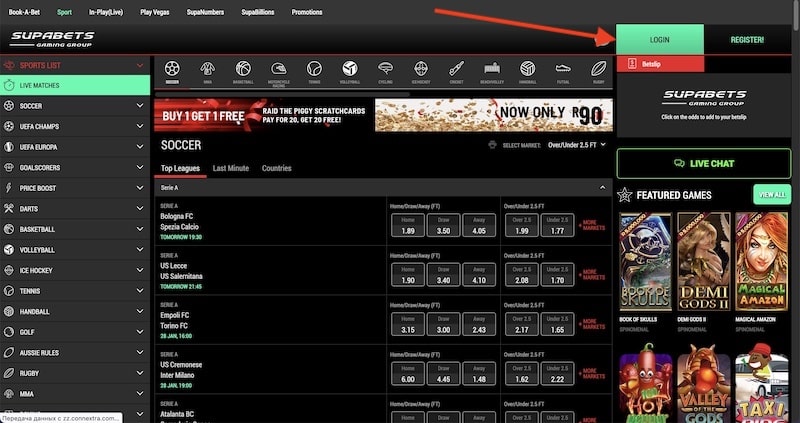Expand the UEFA Champs sidebar category

pos(140,126)
